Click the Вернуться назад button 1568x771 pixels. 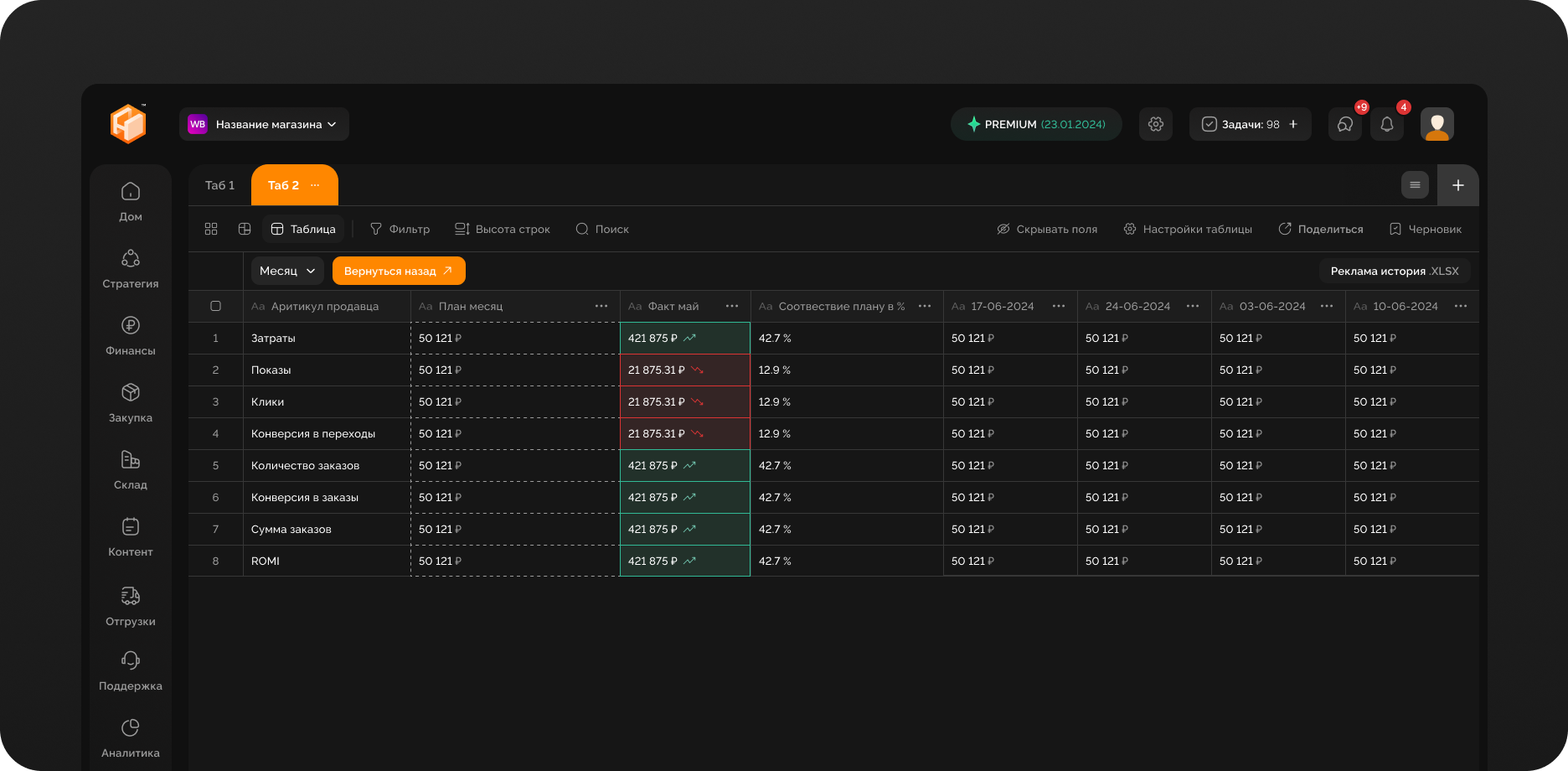[x=399, y=271]
